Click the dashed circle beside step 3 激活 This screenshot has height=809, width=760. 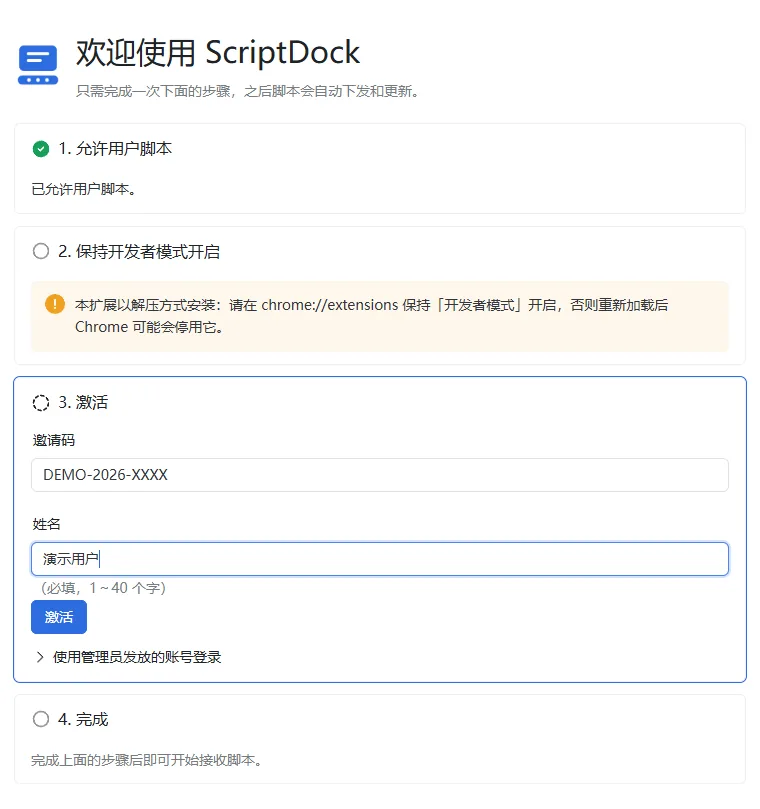click(x=41, y=402)
